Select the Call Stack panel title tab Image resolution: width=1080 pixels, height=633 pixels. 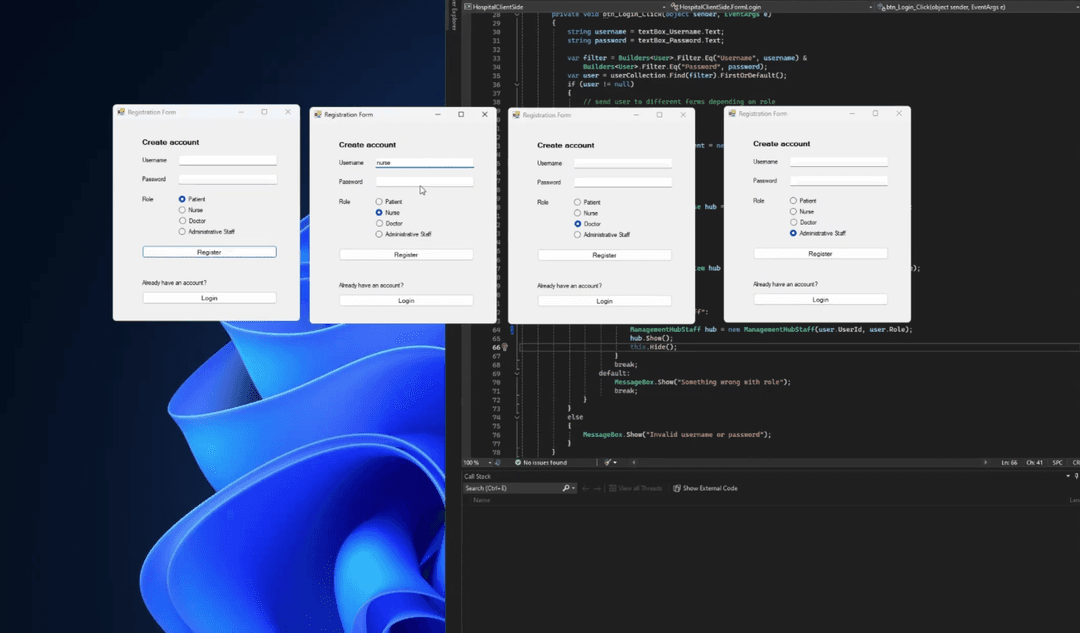(477, 476)
